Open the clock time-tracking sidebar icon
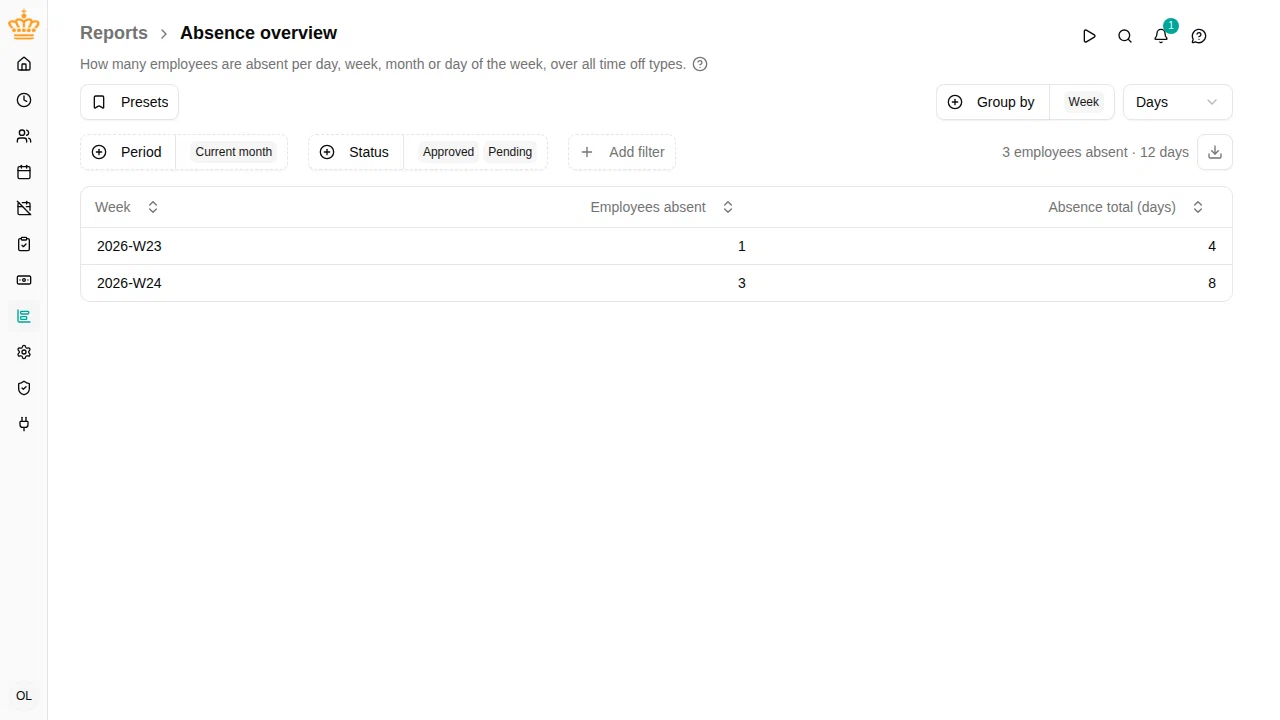Image resolution: width=1280 pixels, height=720 pixels. (24, 100)
